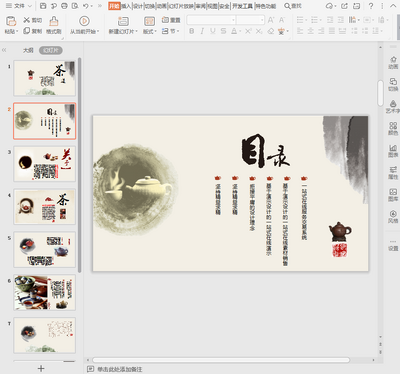Open the font name combo box
The width and height of the screenshot is (400, 374).
click(211, 20)
